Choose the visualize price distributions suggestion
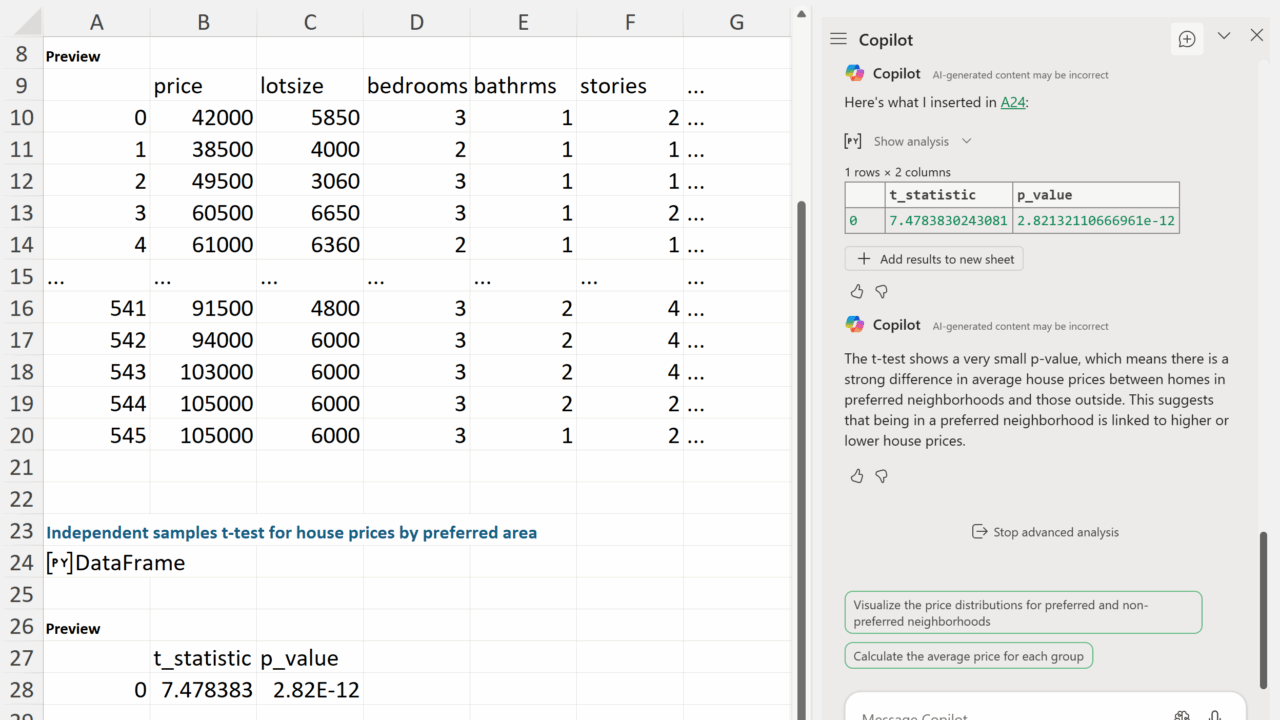The height and width of the screenshot is (720, 1280). click(1023, 612)
